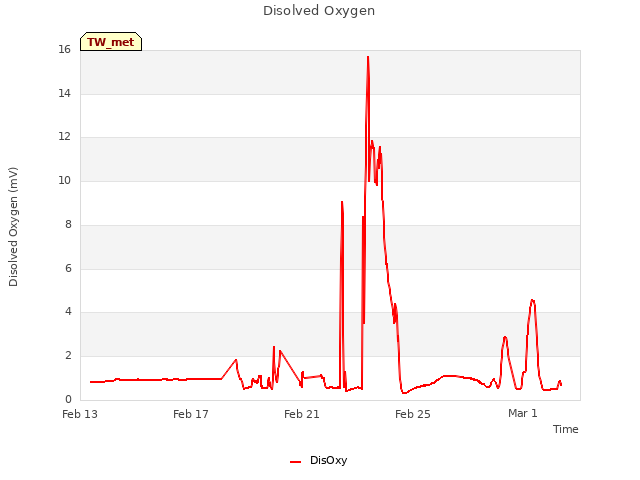Click the y-axis tick value 16
The image size is (640, 480).
point(64,49)
